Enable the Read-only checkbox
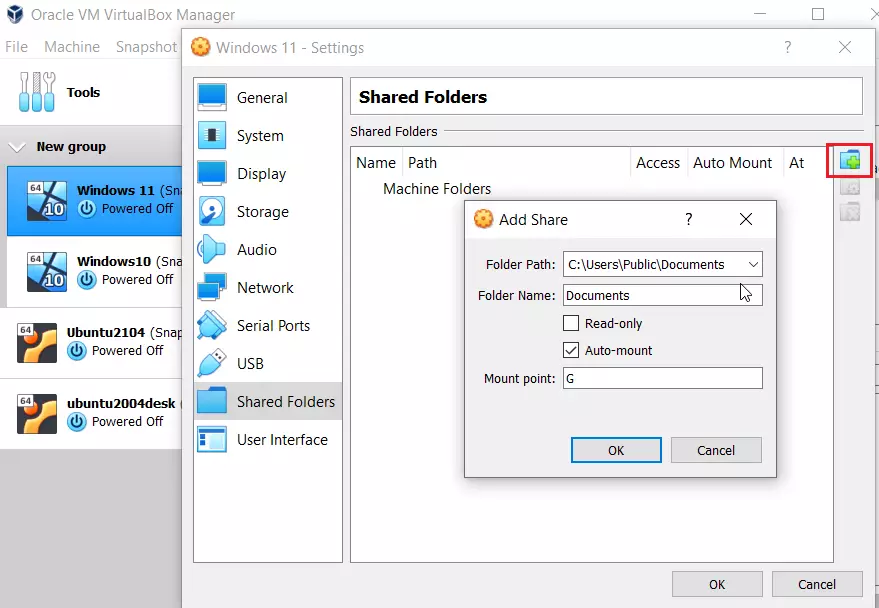The height and width of the screenshot is (608, 879). (x=571, y=323)
